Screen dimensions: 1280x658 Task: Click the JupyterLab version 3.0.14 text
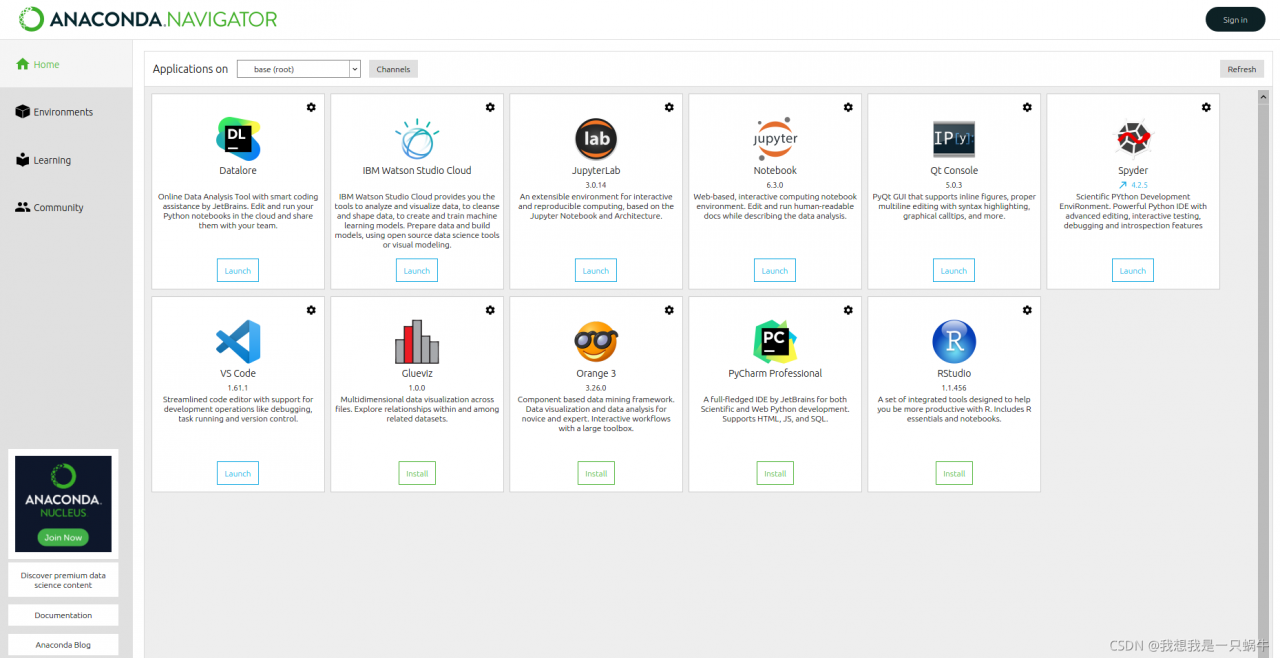(596, 185)
